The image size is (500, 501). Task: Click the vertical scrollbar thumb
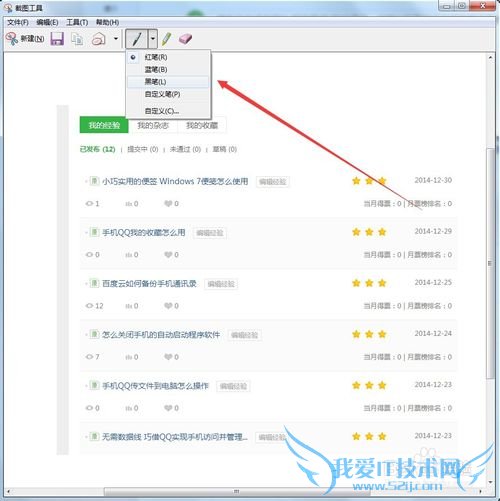[490, 263]
